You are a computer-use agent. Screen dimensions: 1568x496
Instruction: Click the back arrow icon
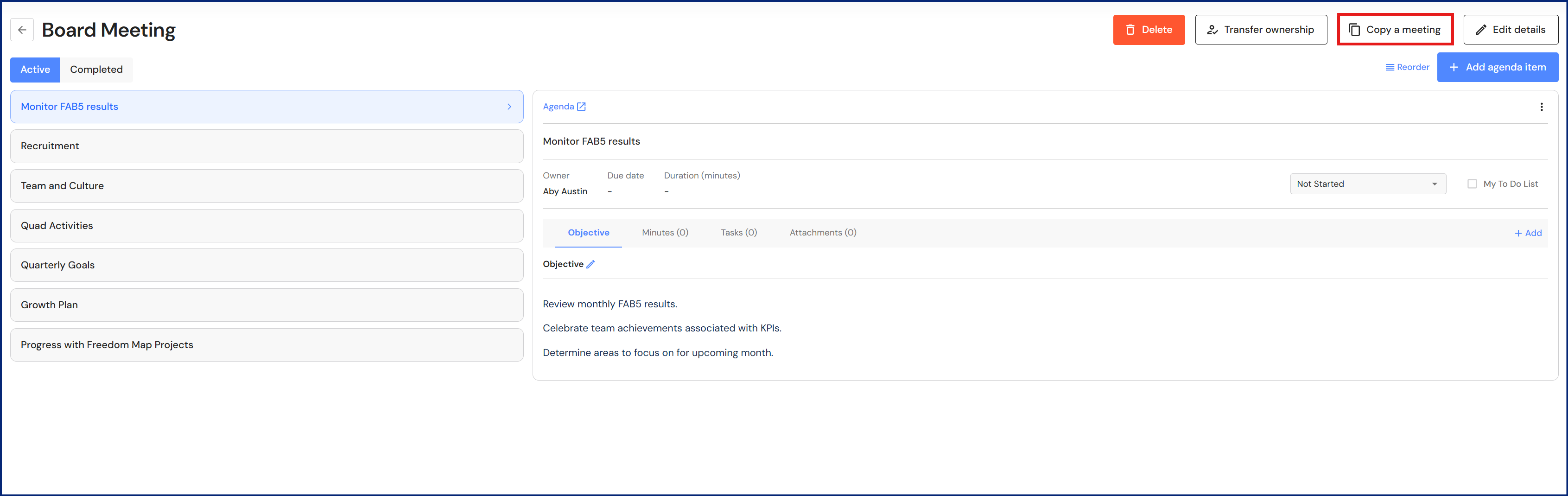22,30
